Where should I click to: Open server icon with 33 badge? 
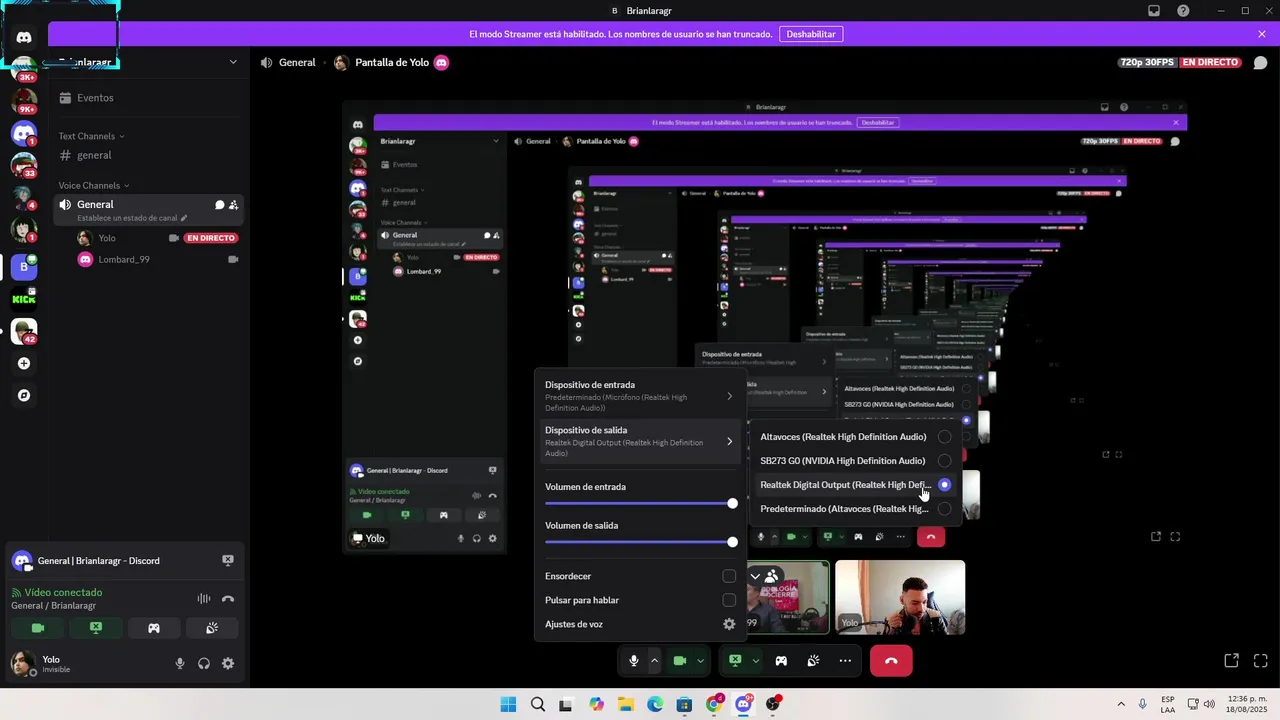click(x=24, y=165)
